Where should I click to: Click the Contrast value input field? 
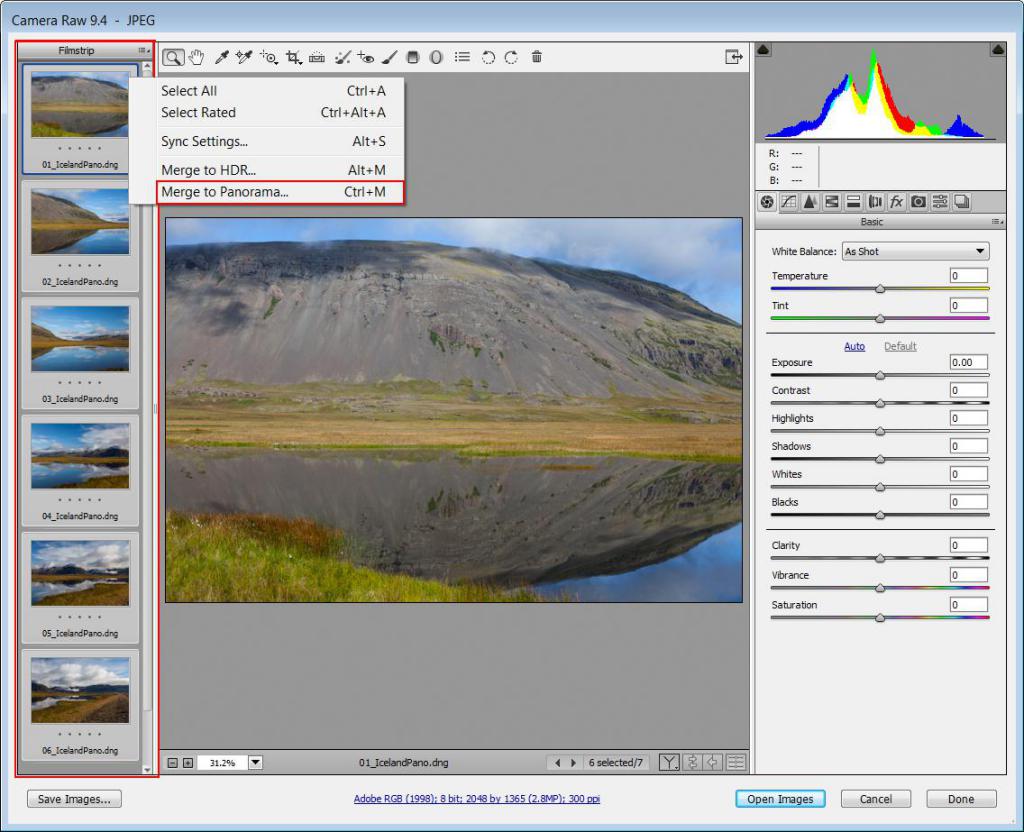968,390
